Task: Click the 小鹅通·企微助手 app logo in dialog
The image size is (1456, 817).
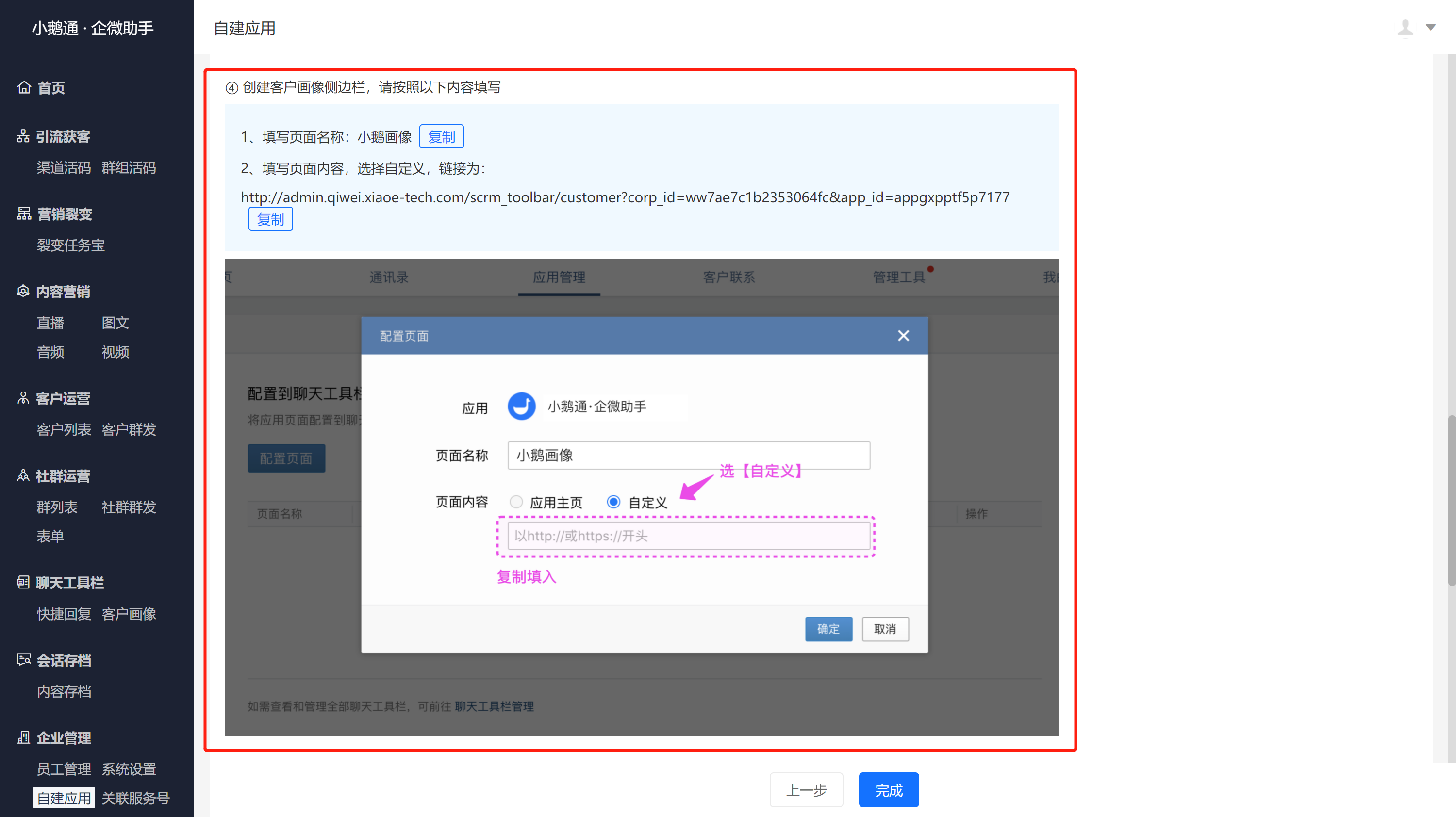Action: click(521, 406)
